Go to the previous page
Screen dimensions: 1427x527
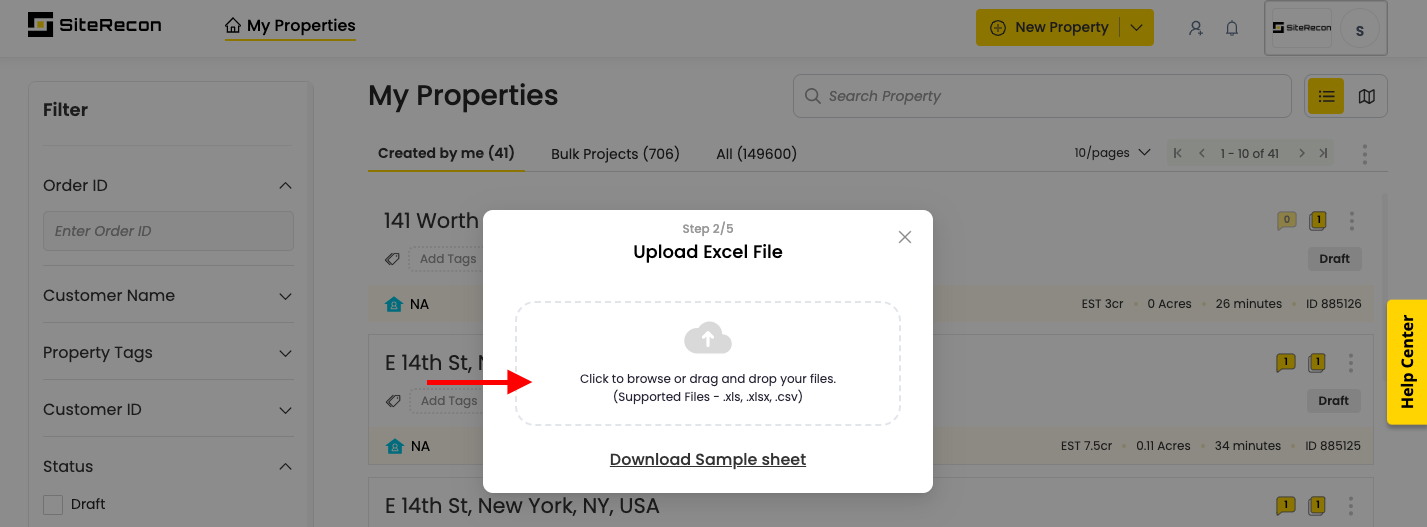click(x=1202, y=153)
